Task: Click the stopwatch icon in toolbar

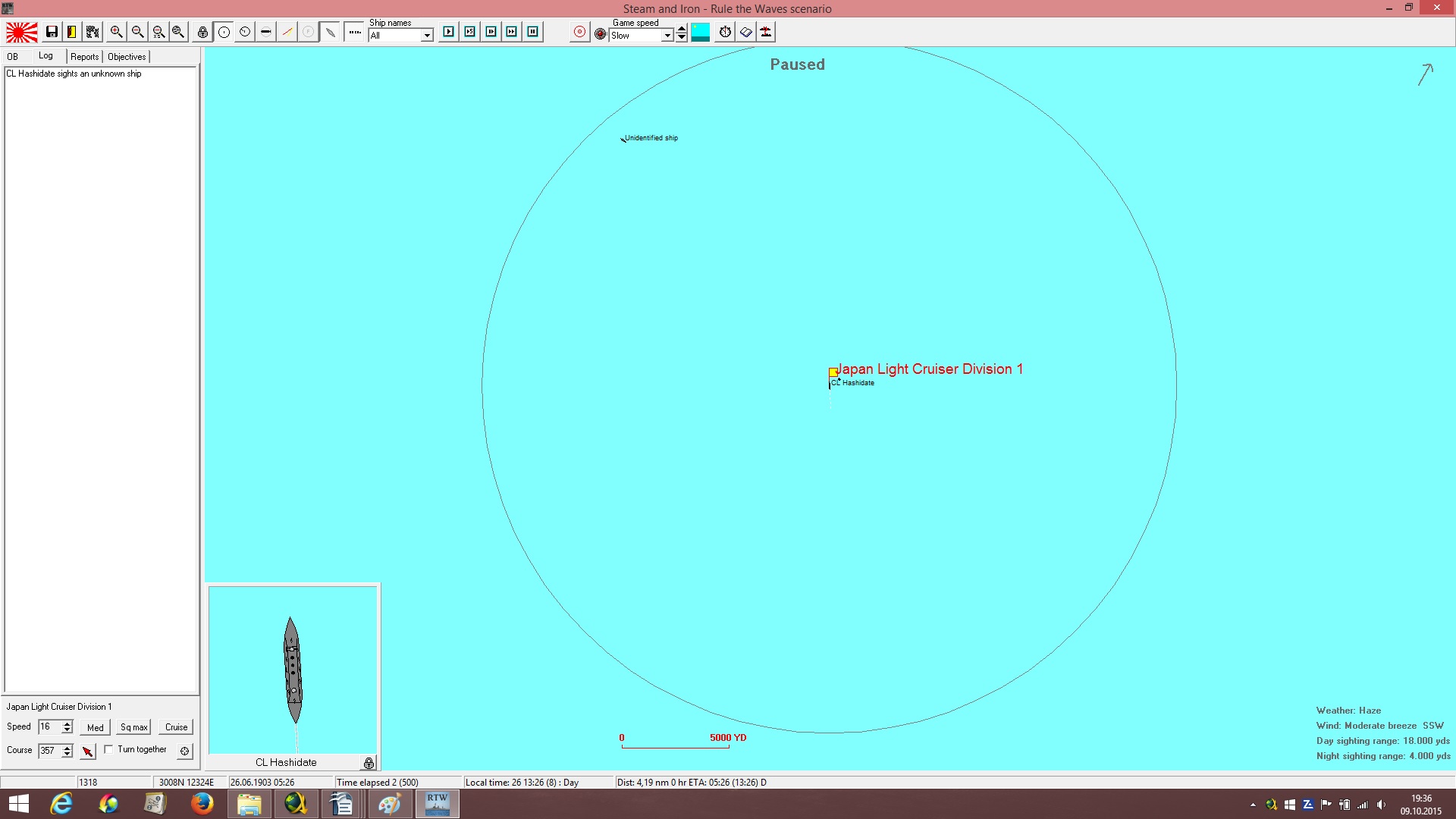Action: [725, 32]
